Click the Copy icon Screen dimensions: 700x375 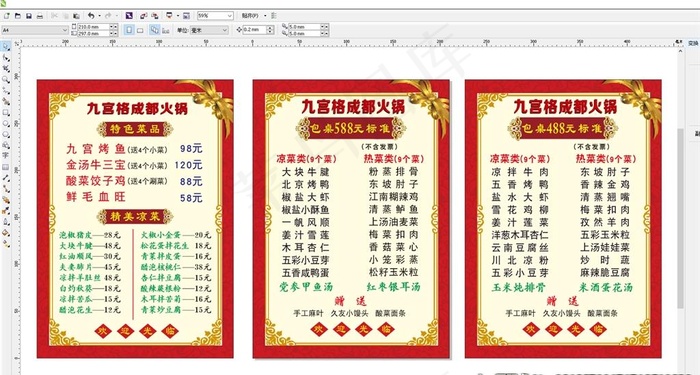[x=66, y=16]
